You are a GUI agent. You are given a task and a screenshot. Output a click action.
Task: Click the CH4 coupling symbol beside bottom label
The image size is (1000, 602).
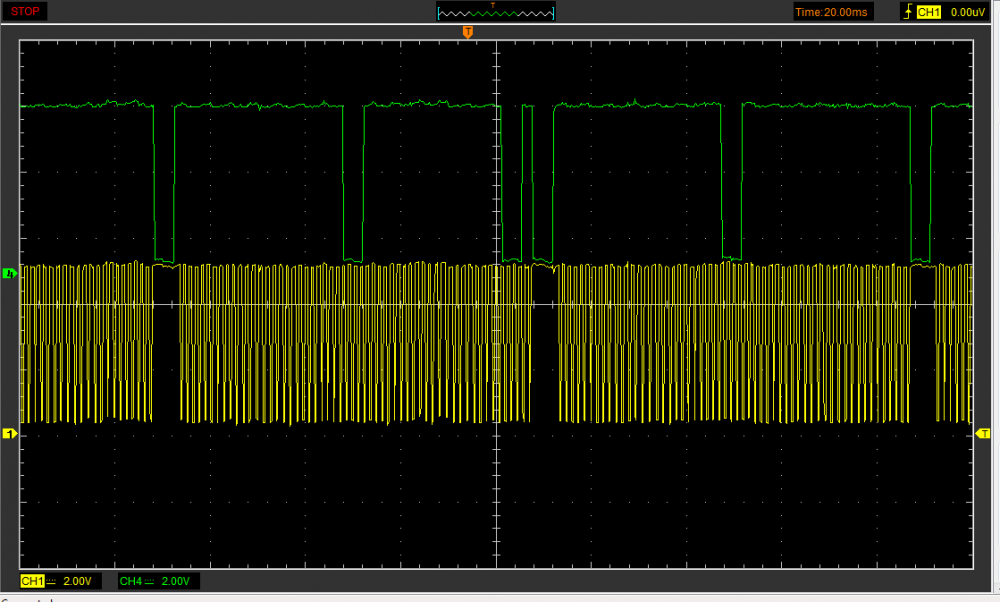click(x=149, y=581)
